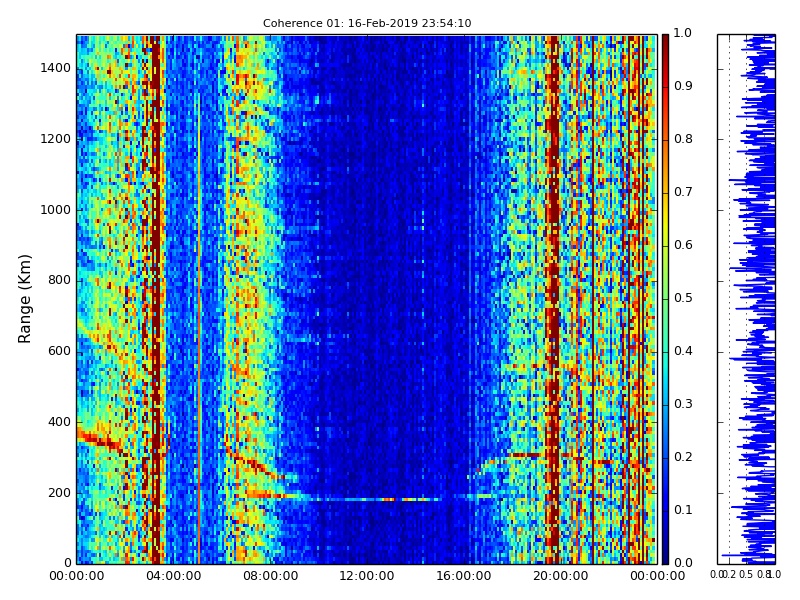Click the blue coherence profile line in side panel
Screen dimensions: 800x600
[758, 299]
